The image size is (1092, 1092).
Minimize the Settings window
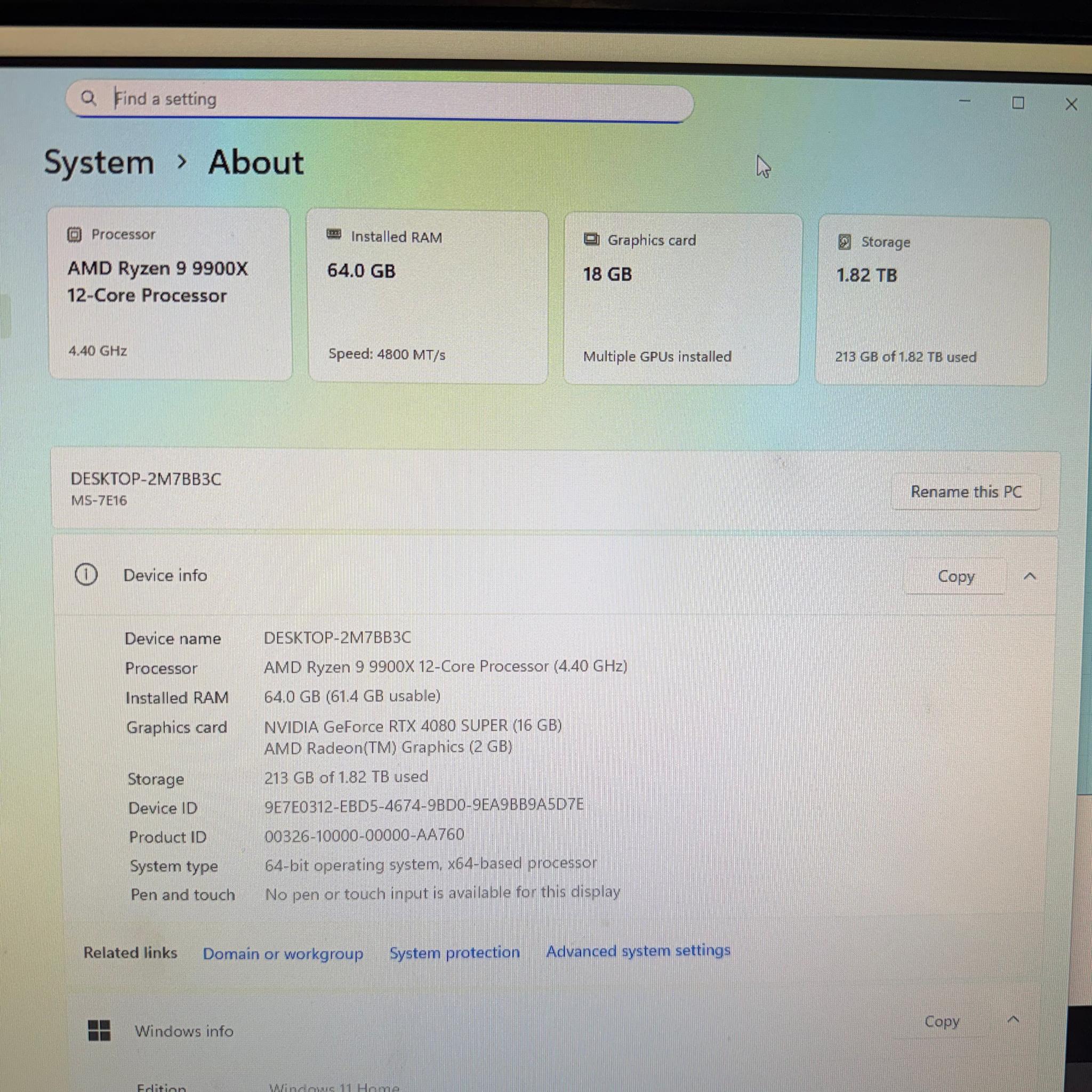pos(965,101)
